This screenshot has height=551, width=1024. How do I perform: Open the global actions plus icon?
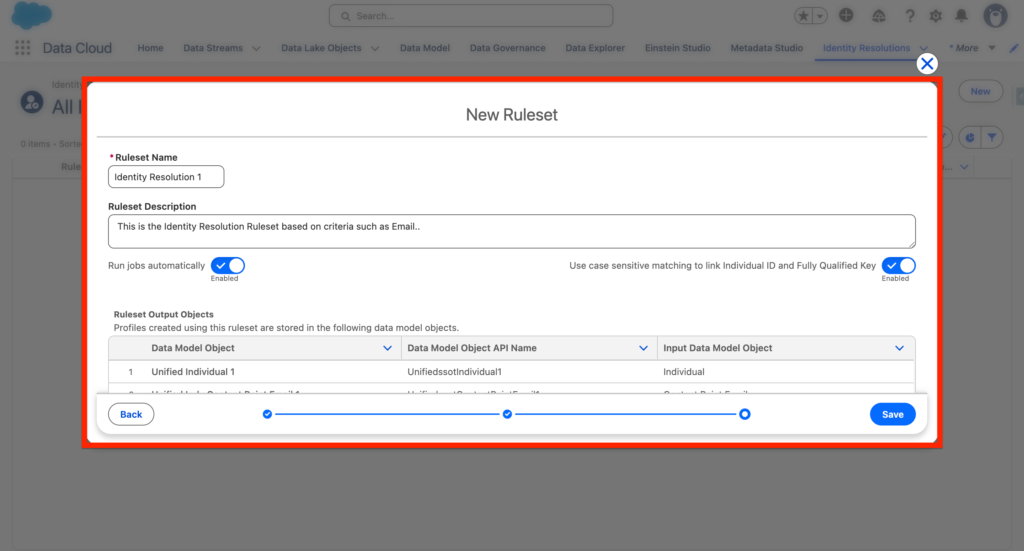click(847, 16)
